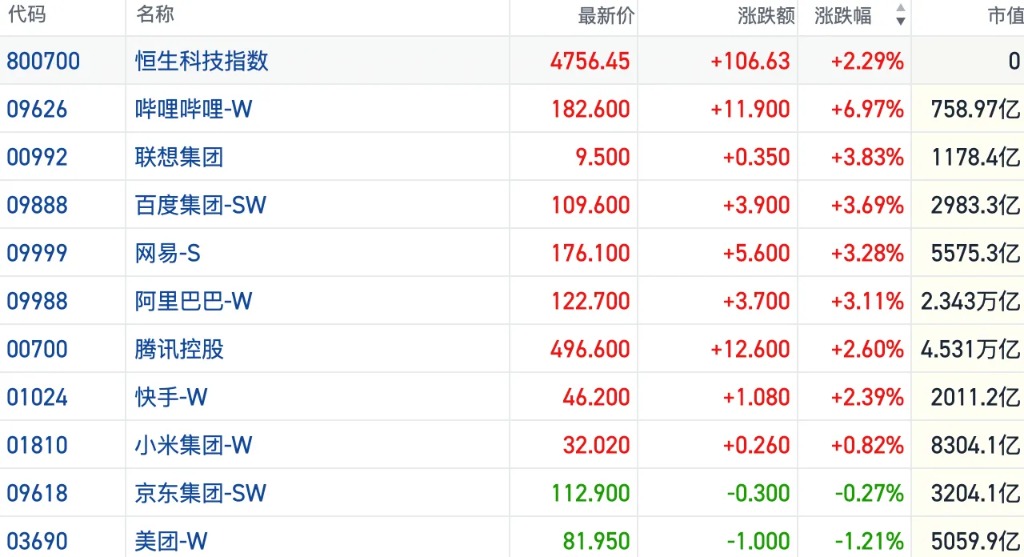Click 京东集团-SW change percentage -0.27%
Viewport: 1024px width, 557px height.
(x=867, y=493)
